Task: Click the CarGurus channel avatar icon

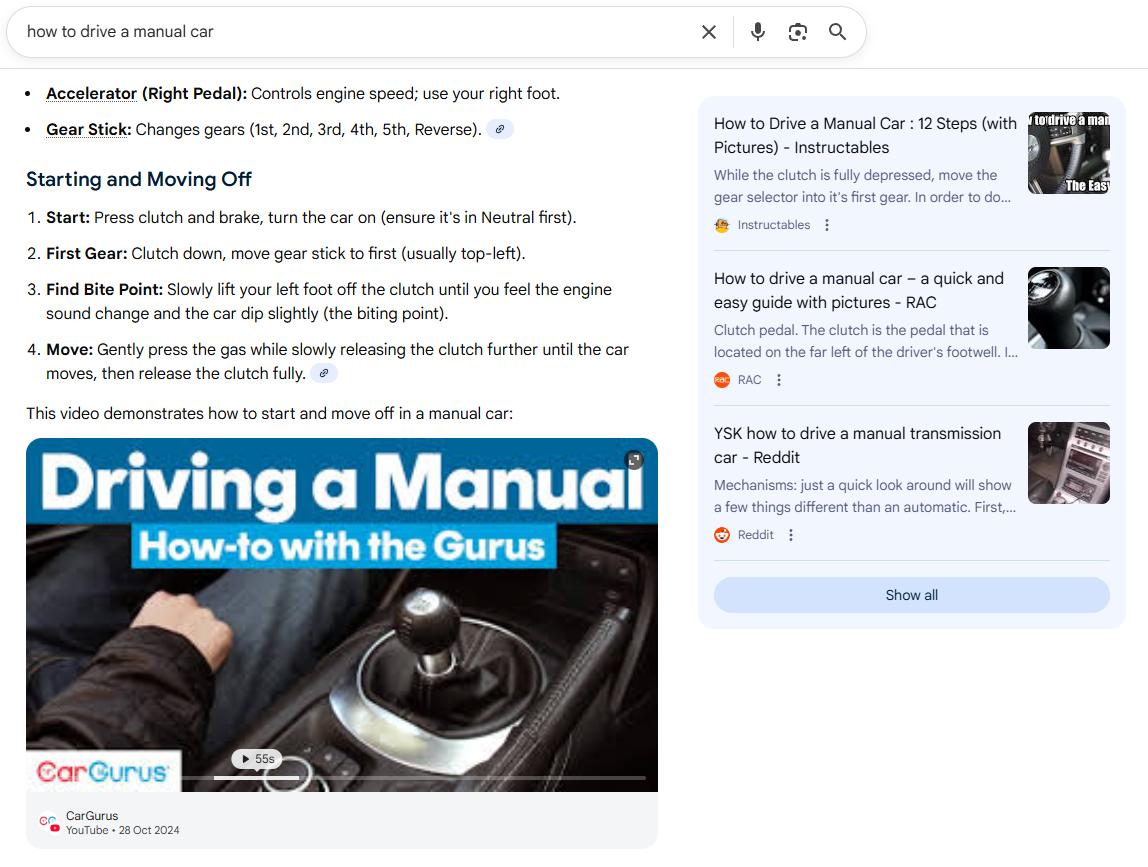Action: click(x=49, y=822)
